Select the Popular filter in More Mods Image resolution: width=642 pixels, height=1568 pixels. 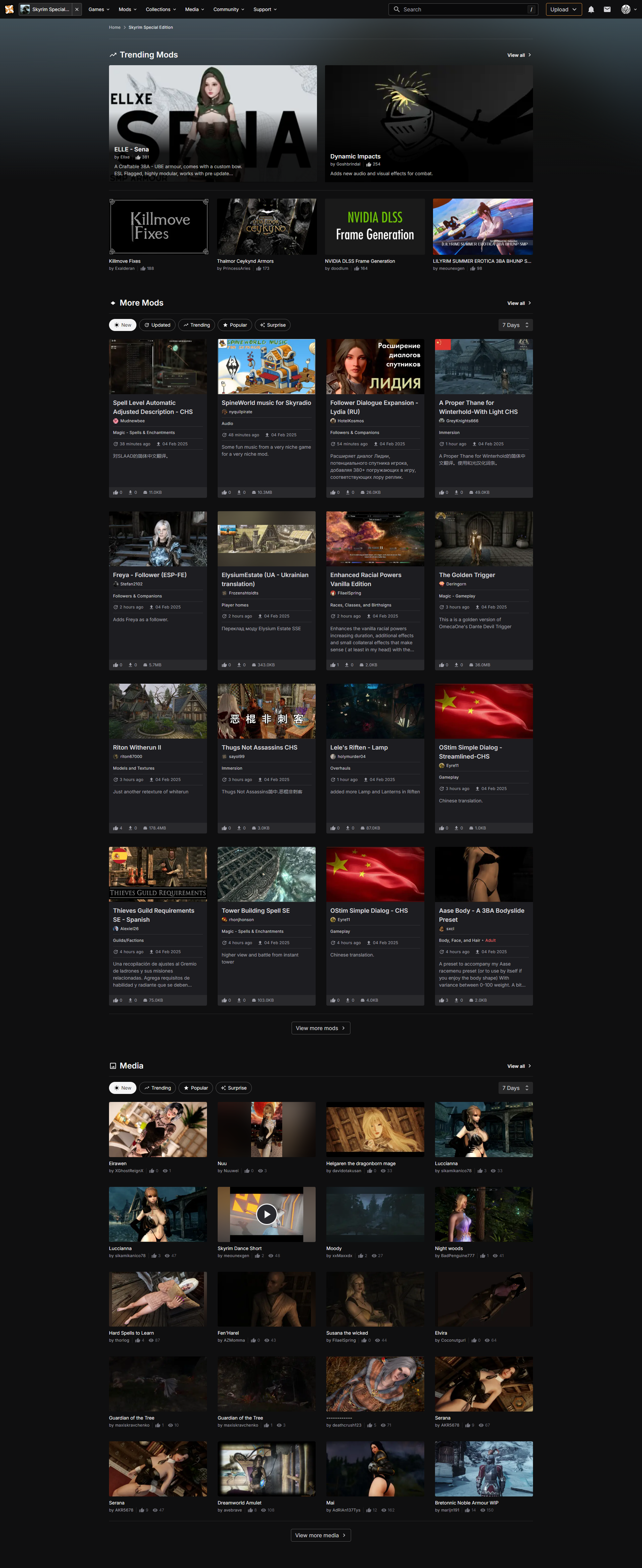click(x=235, y=325)
